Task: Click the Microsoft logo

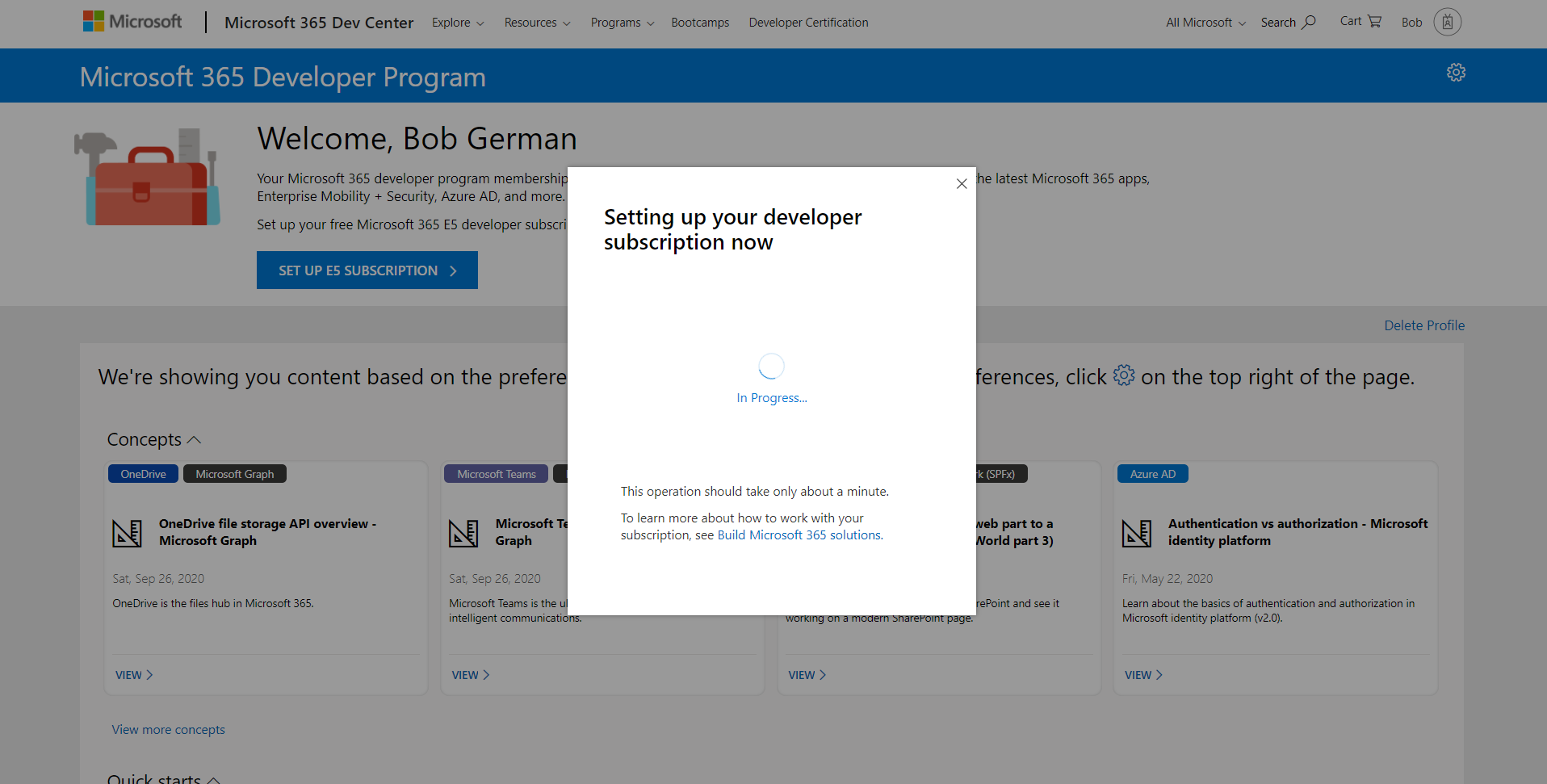Action: click(x=132, y=22)
